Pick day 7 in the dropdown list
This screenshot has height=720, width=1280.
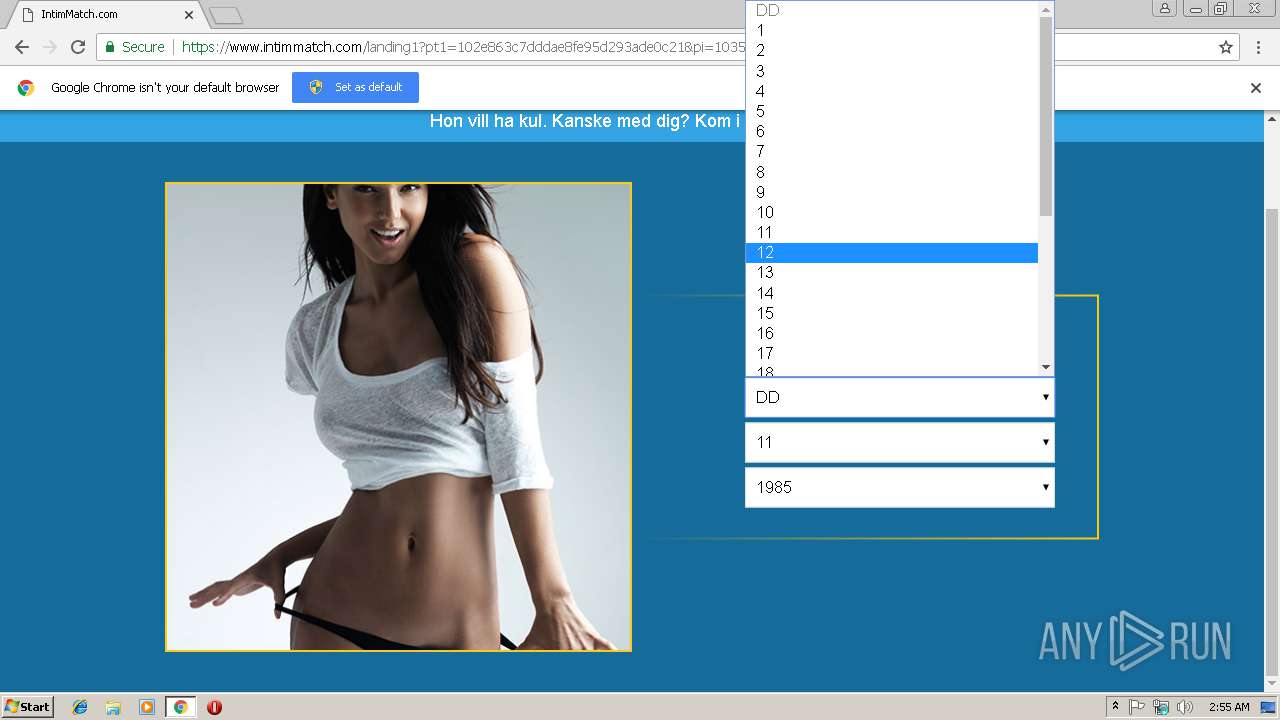pos(891,151)
